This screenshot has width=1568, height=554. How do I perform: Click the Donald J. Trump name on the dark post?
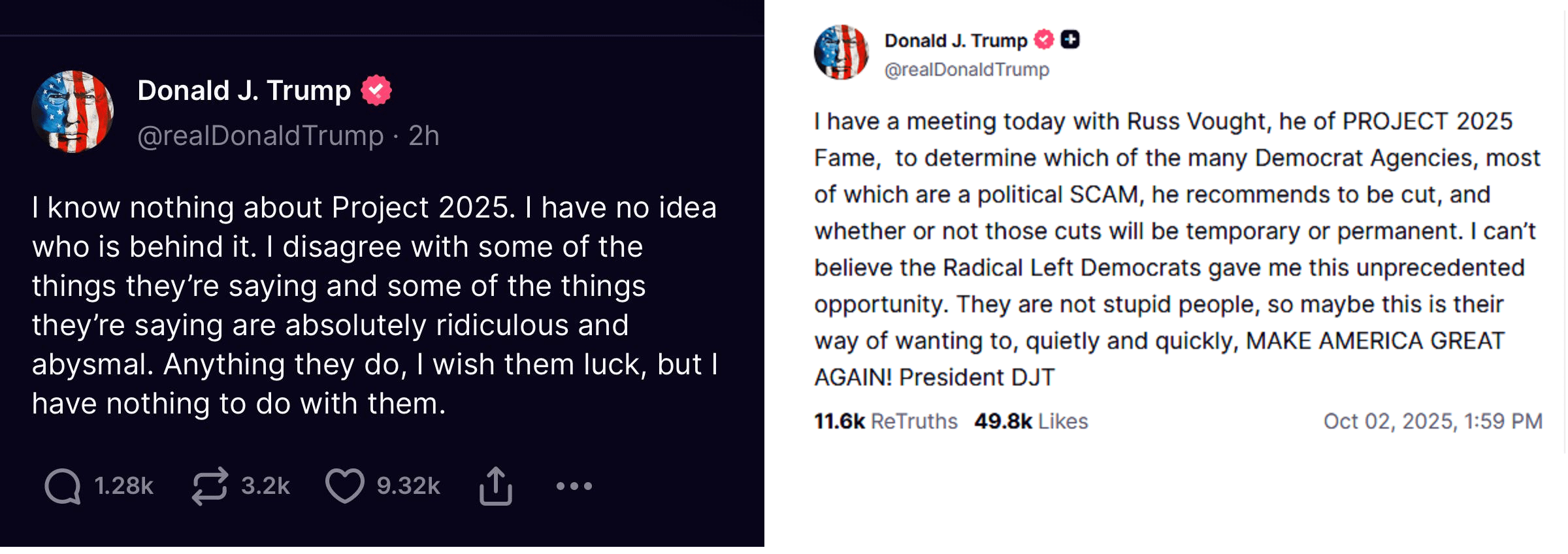point(244,90)
